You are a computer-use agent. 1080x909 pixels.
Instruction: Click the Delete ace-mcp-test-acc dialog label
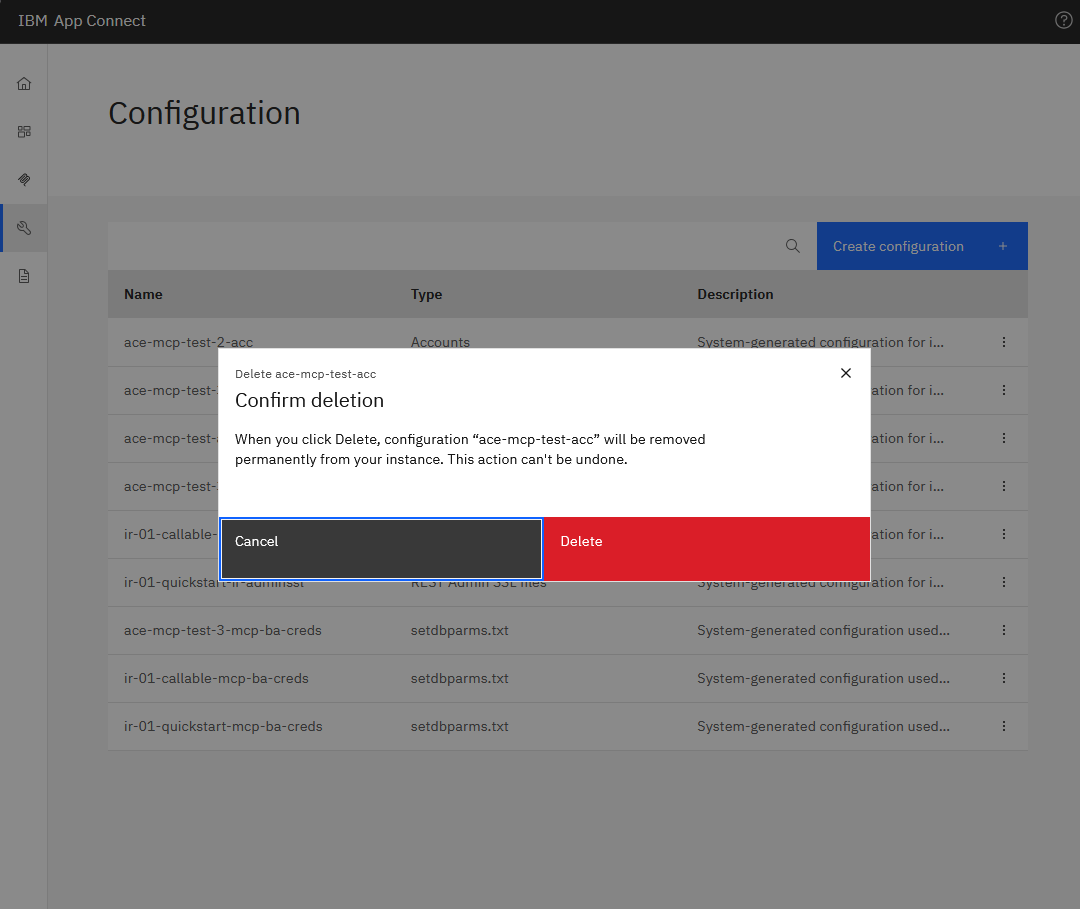click(x=305, y=374)
